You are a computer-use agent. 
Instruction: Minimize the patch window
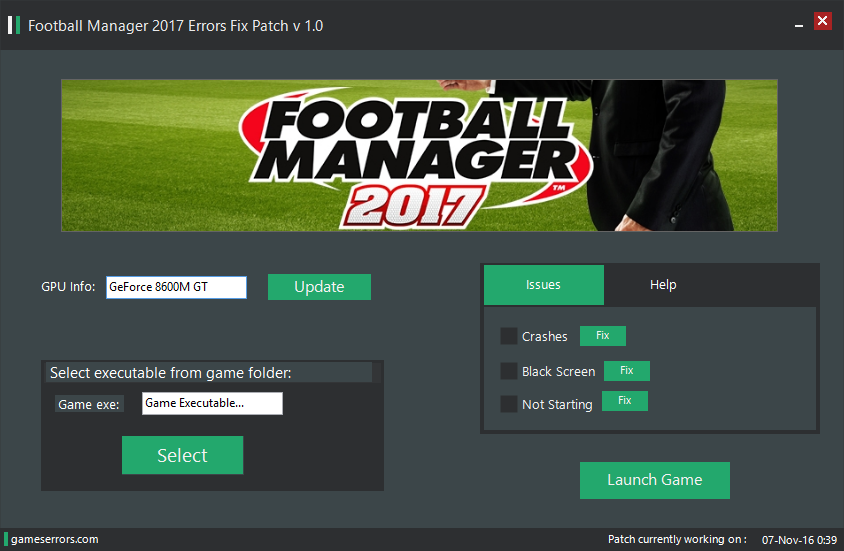click(799, 25)
